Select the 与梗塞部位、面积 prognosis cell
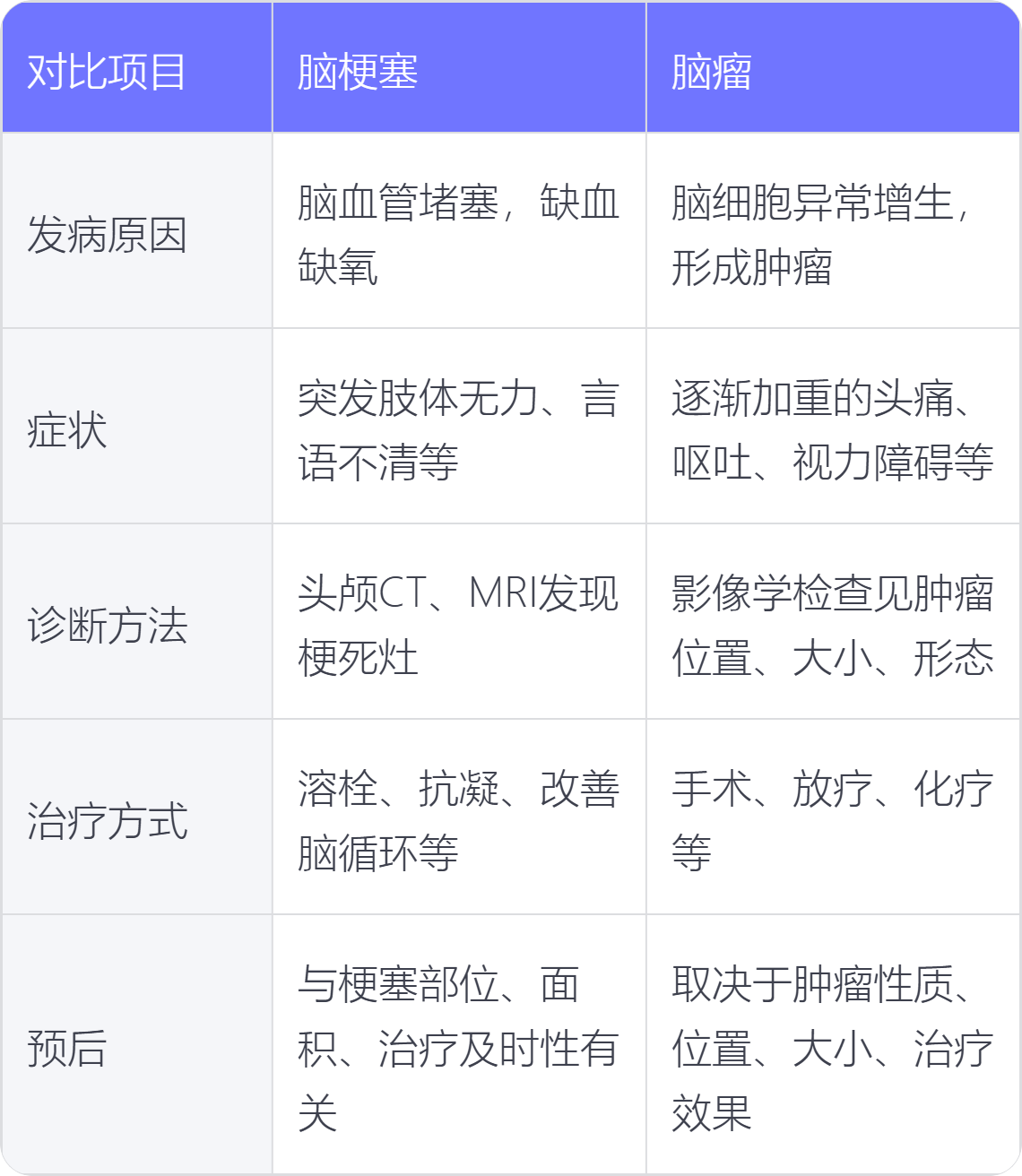This screenshot has width=1022, height=1176. click(458, 1049)
